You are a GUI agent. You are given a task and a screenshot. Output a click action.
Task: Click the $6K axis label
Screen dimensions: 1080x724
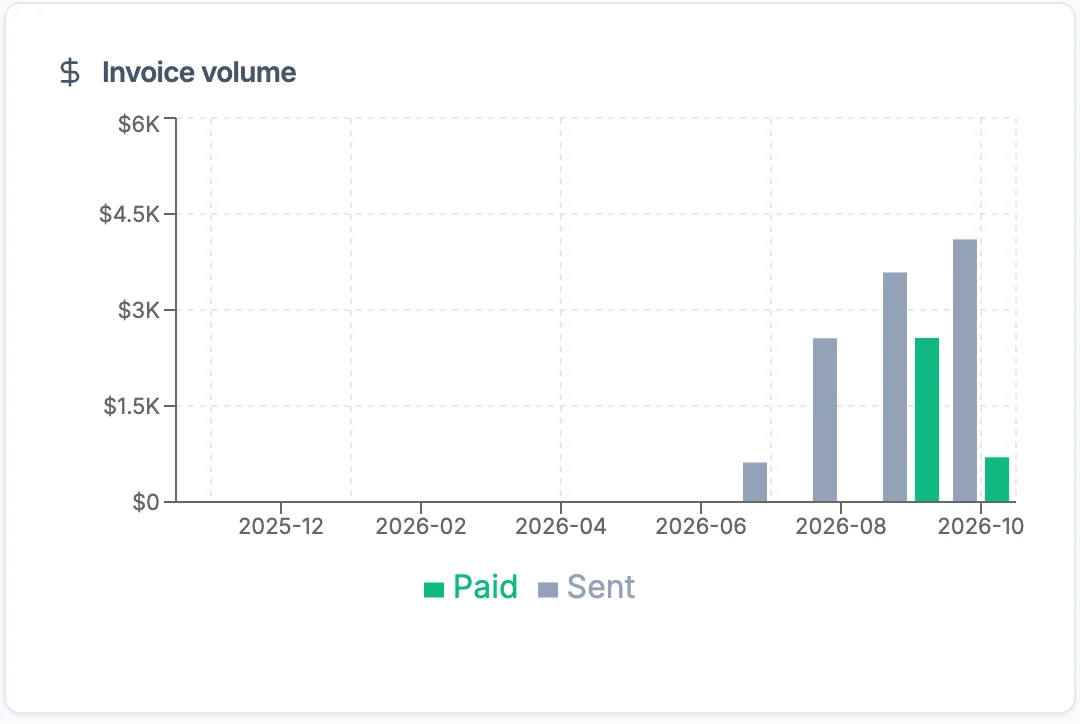(x=138, y=124)
